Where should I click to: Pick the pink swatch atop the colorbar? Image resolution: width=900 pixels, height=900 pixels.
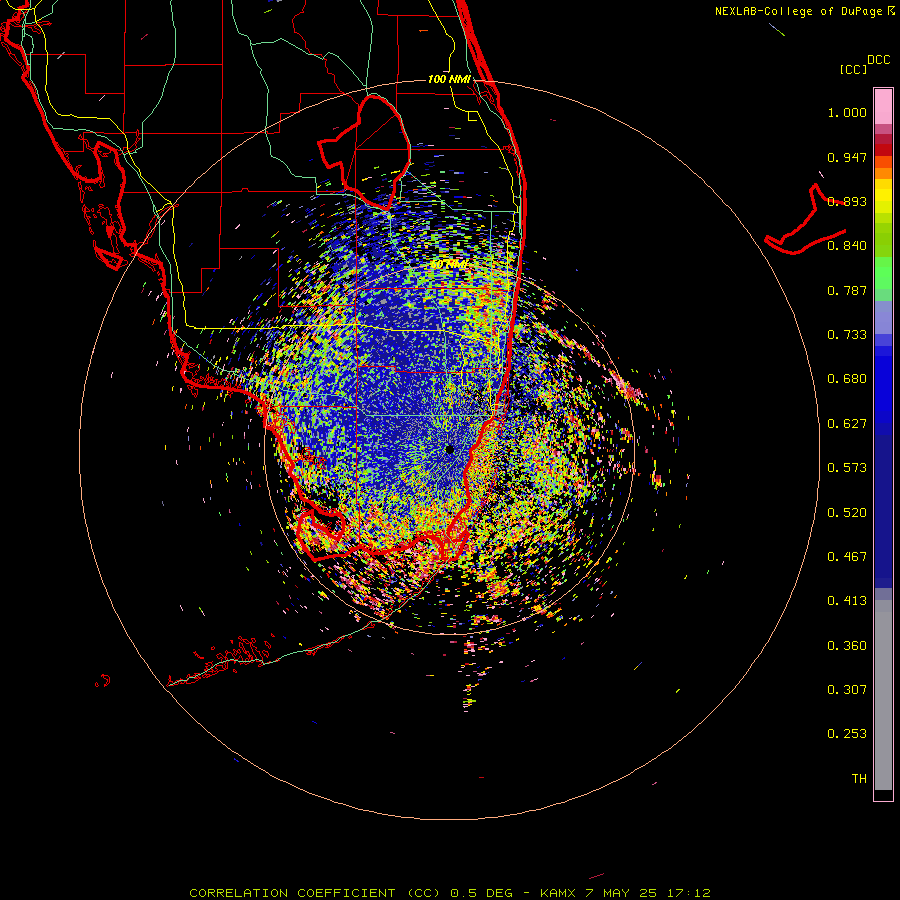[883, 106]
